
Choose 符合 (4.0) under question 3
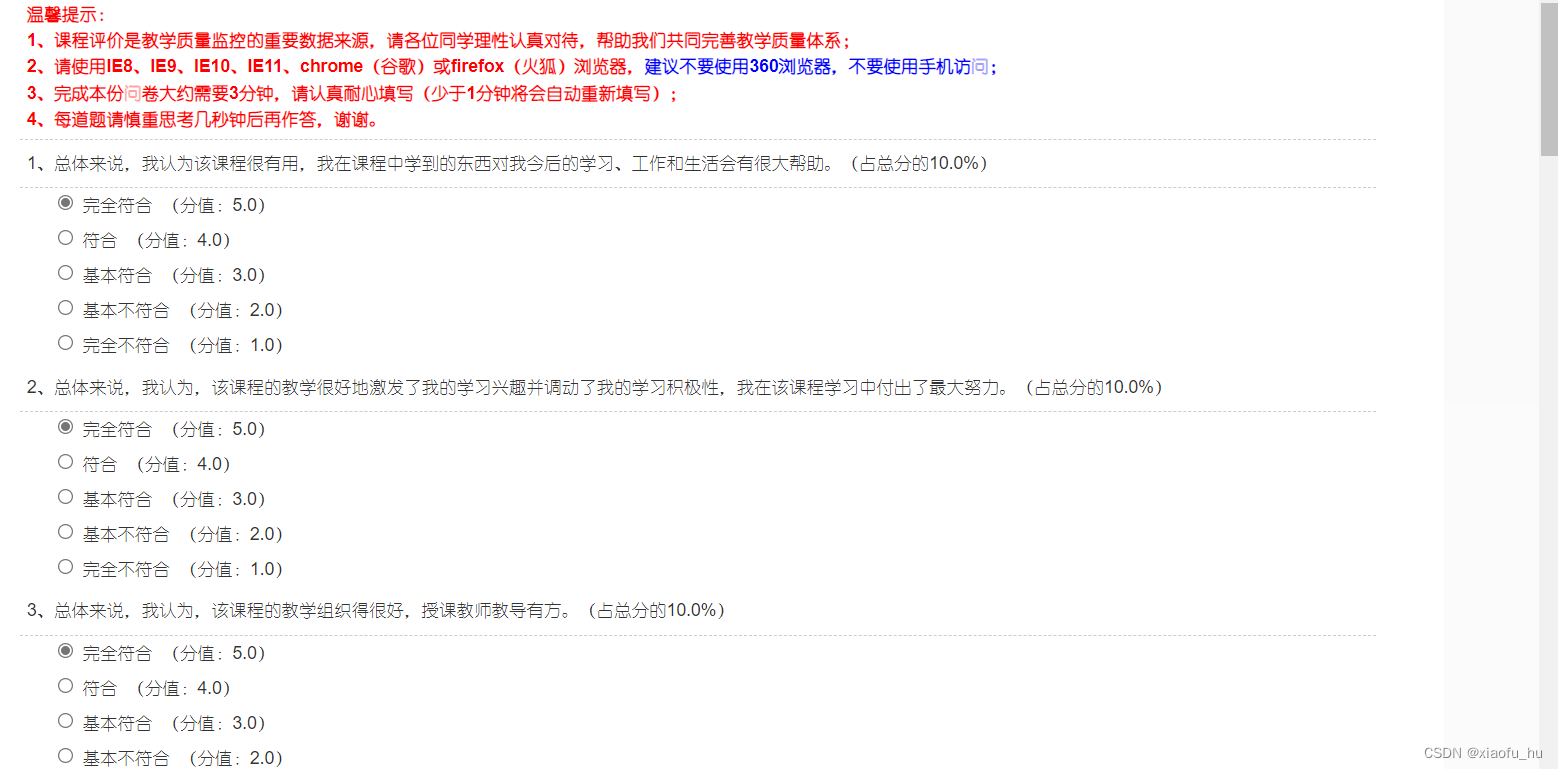[x=66, y=686]
